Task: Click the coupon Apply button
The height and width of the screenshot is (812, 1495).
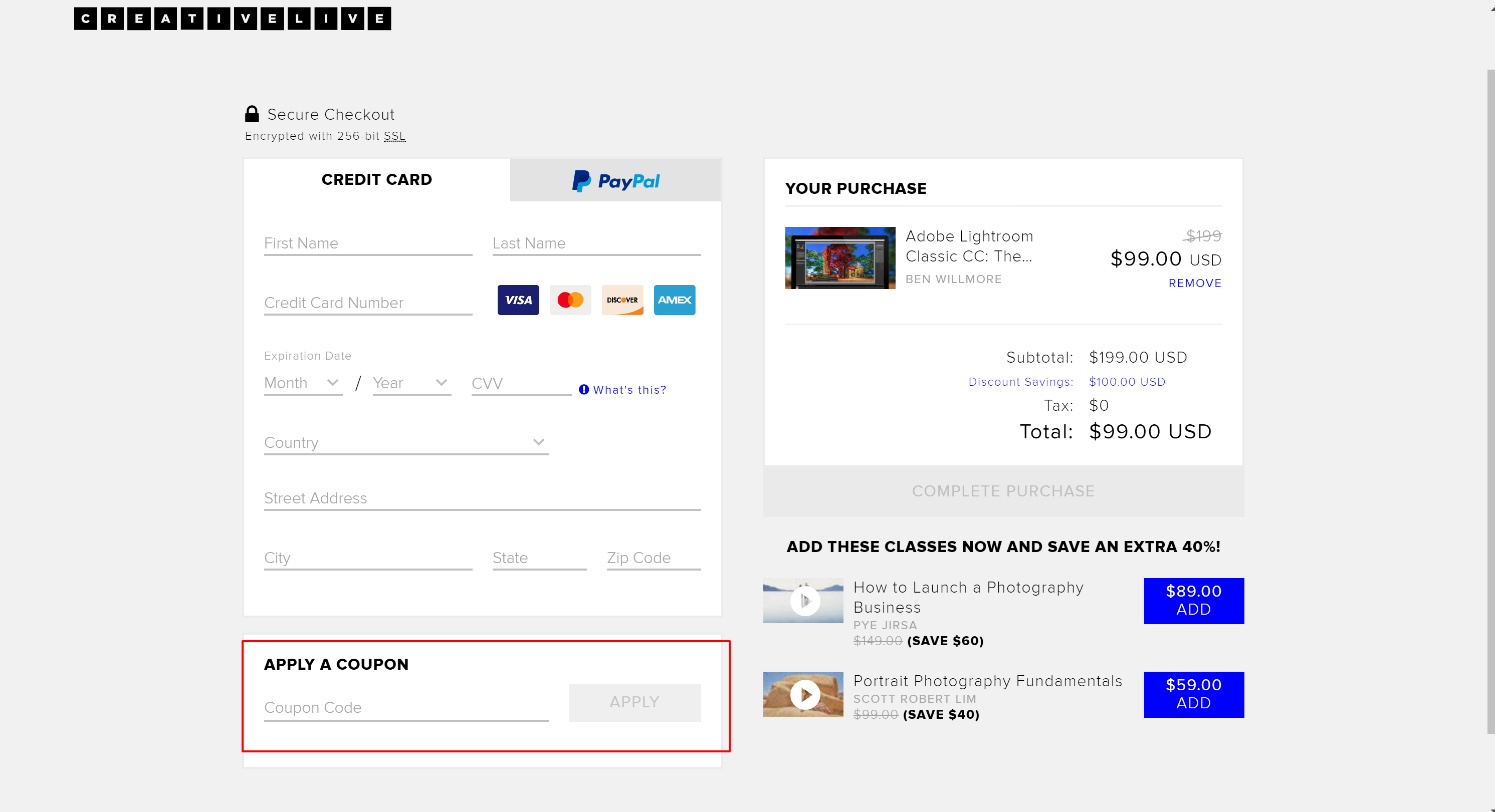Action: click(x=634, y=702)
